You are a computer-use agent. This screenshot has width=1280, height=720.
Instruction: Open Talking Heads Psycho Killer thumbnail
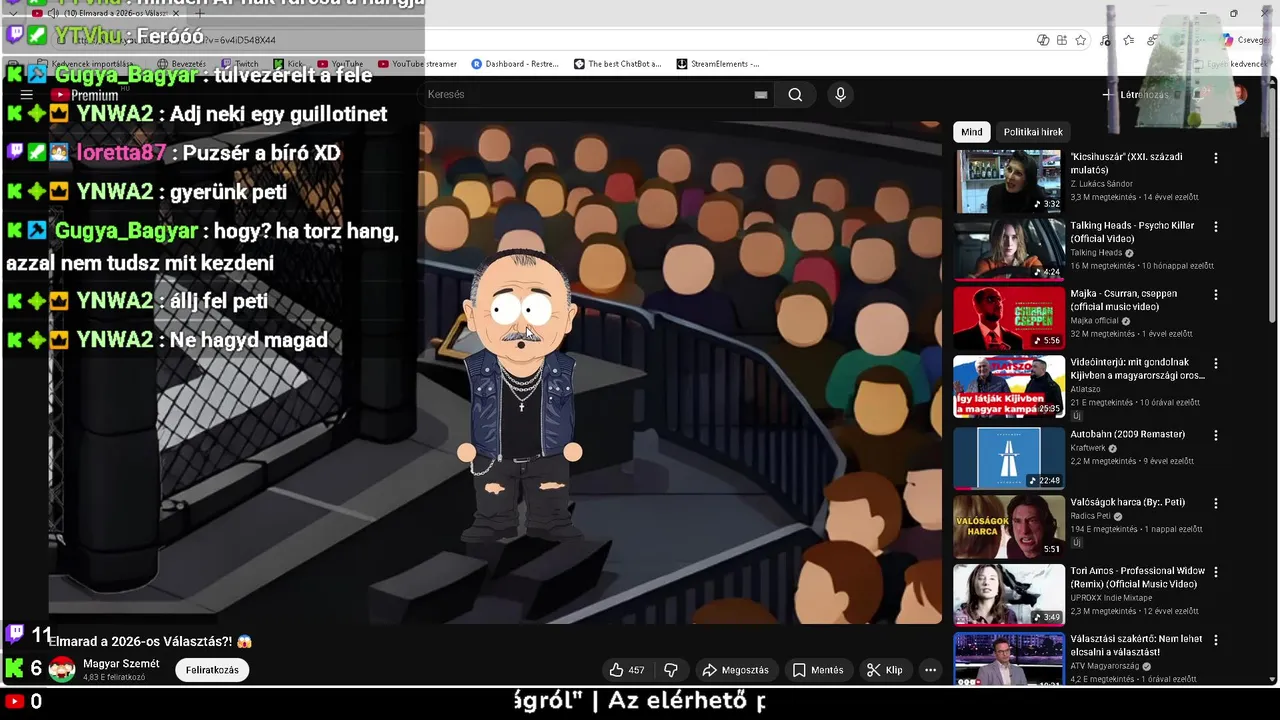point(1008,249)
